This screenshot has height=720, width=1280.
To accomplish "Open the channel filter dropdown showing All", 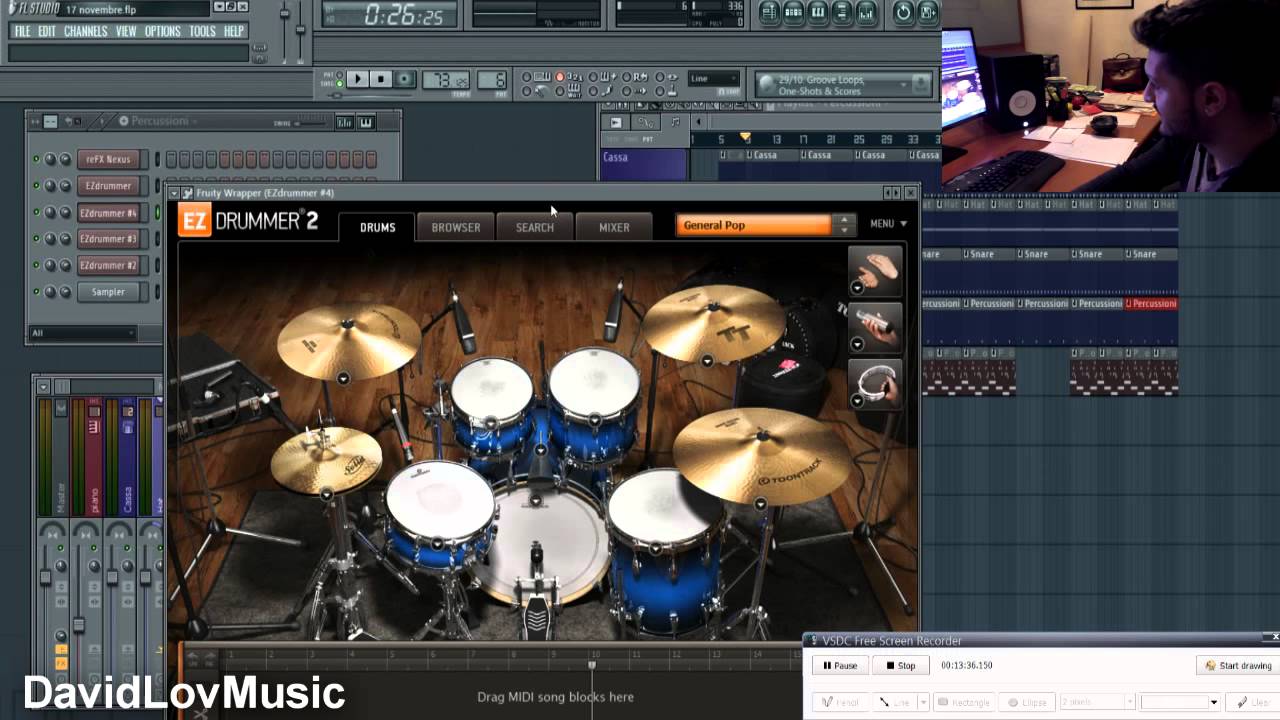I will [x=82, y=333].
